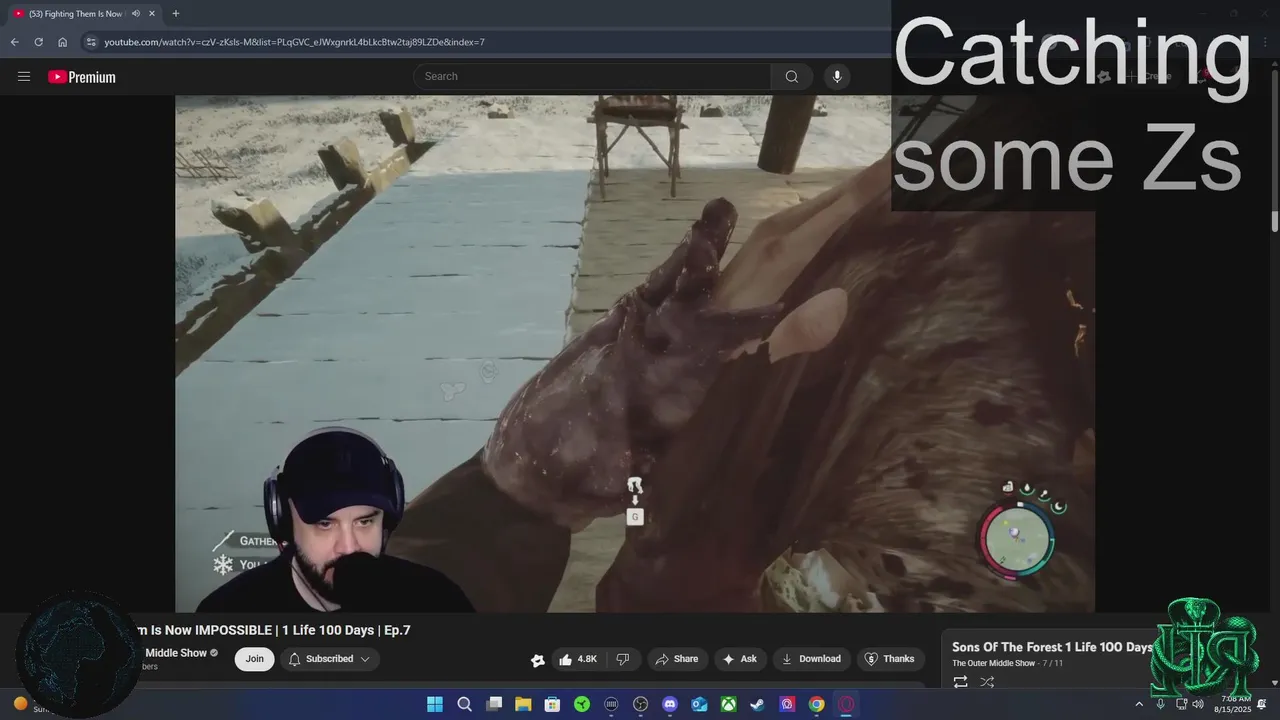Open Middle Show channel name link
This screenshot has width=1280, height=720.
point(176,653)
